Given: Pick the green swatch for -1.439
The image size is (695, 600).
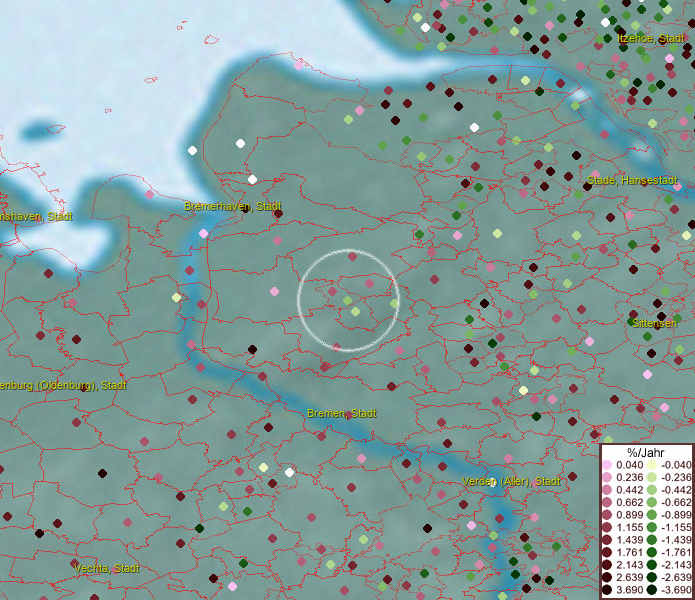Looking at the screenshot, I should coord(652,540).
